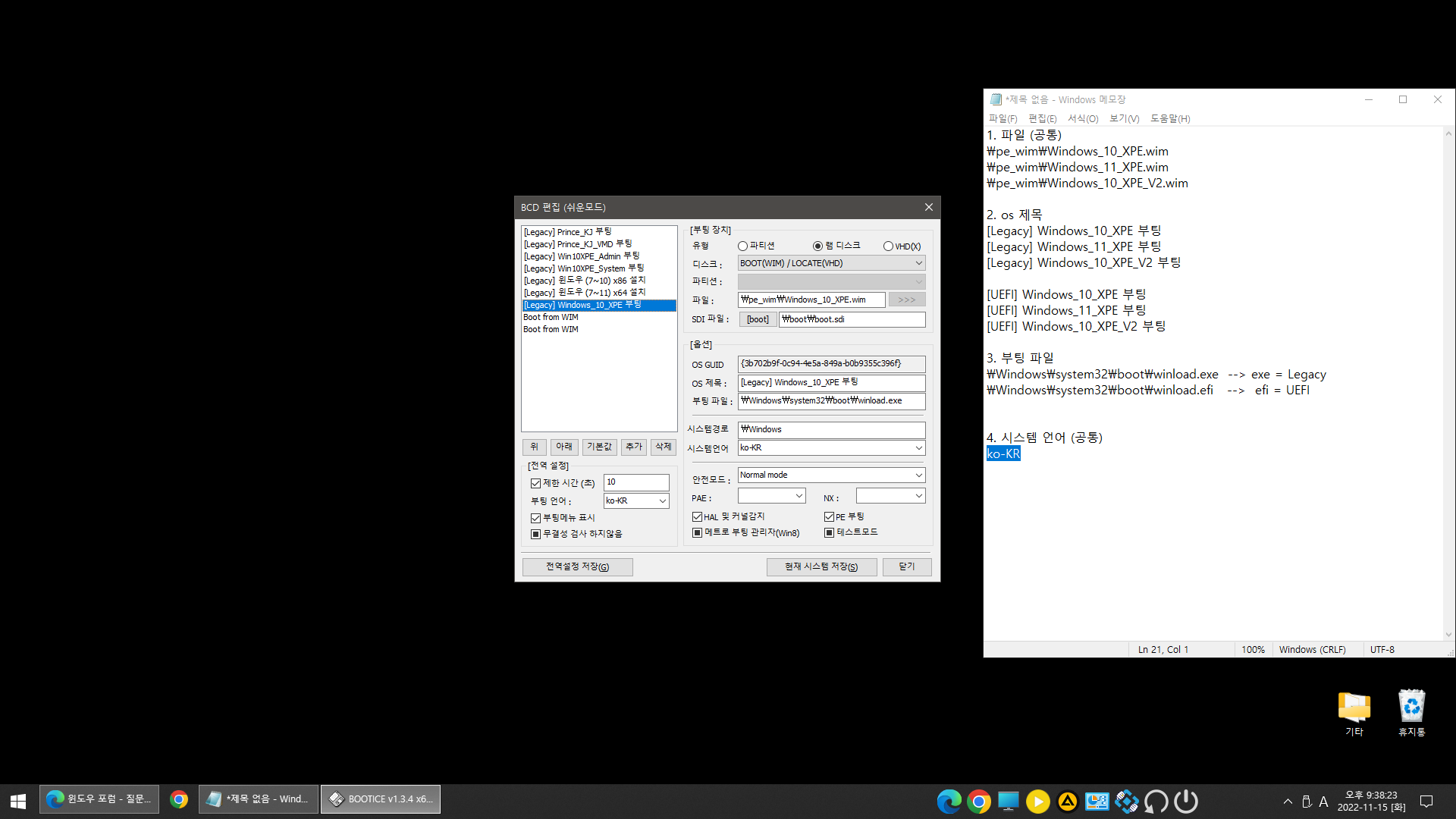Open Notepad 편집(E) menu
1456x819 pixels.
[x=1042, y=118]
